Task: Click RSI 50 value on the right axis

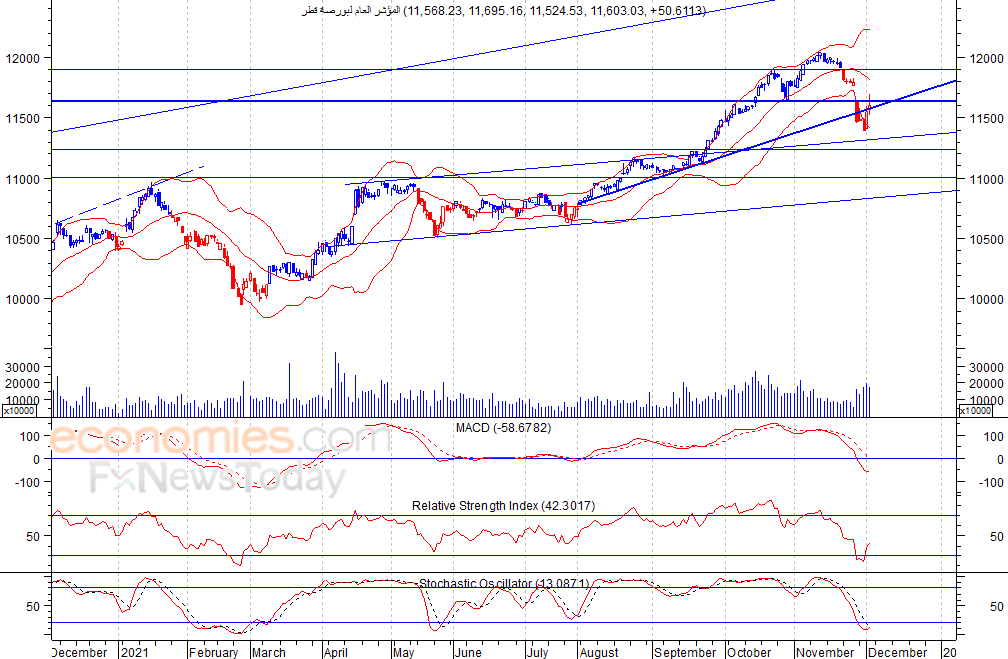Action: [996, 537]
